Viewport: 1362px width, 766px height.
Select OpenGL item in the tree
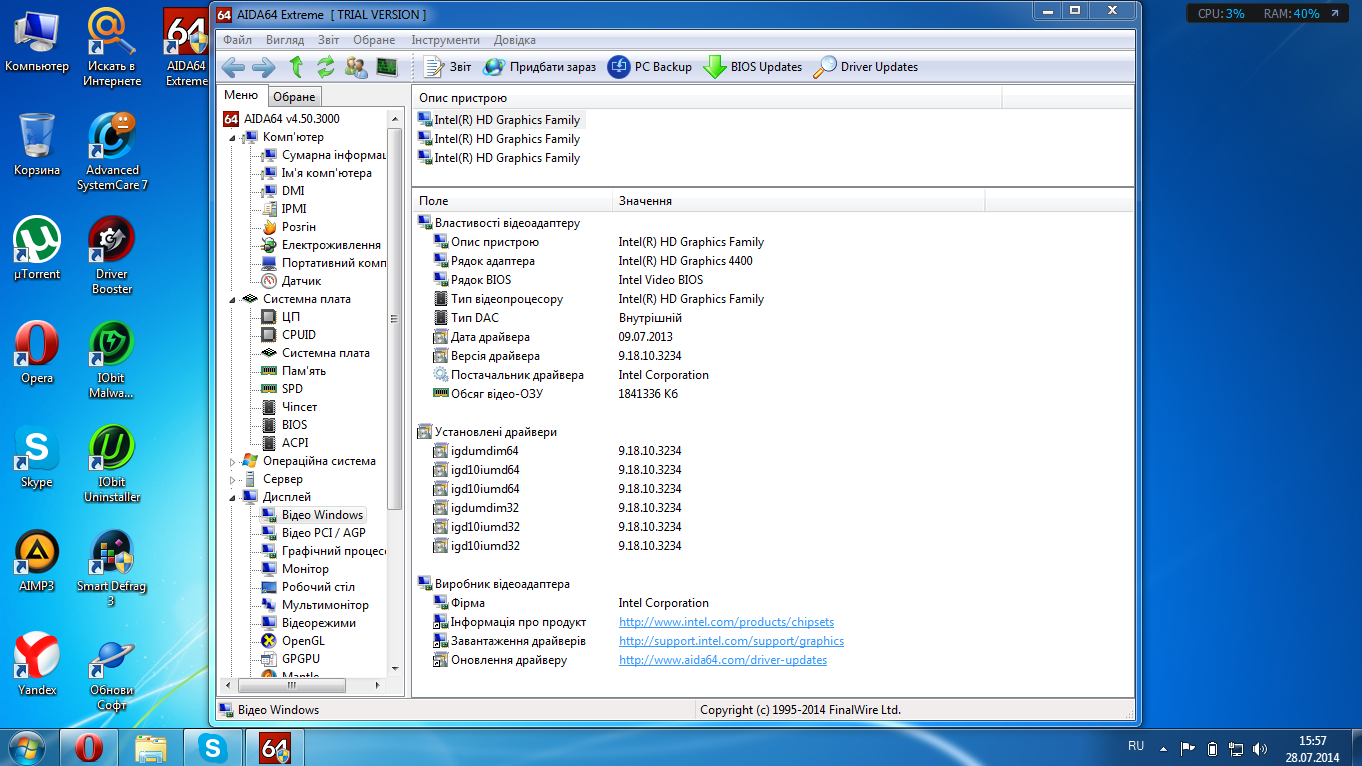303,641
